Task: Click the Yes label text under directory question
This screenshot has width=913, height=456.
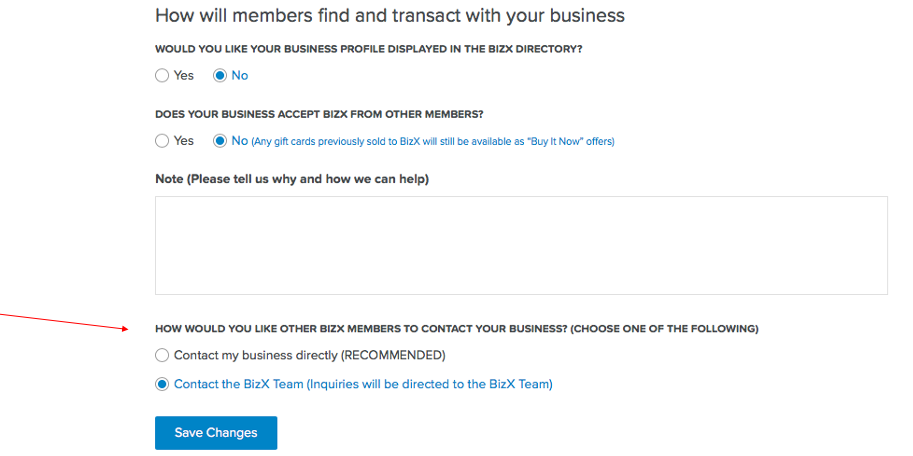Action: (x=184, y=76)
